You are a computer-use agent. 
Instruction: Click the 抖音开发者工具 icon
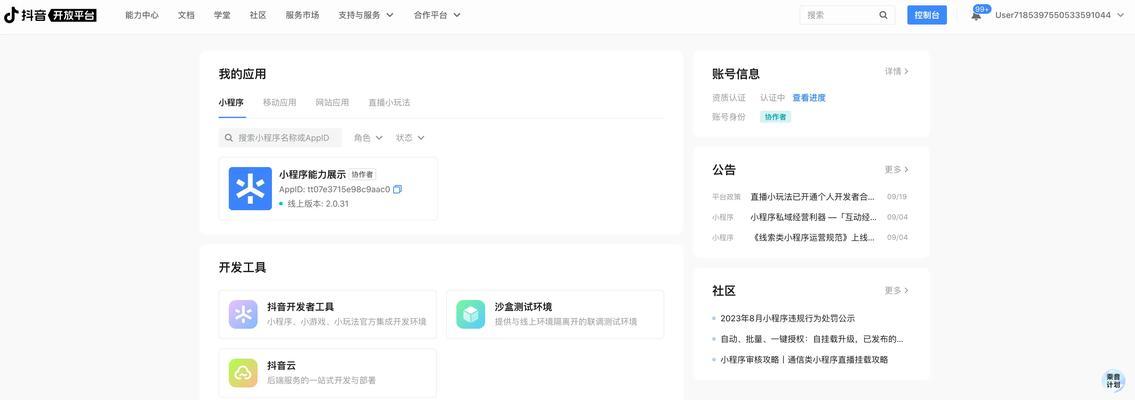(243, 315)
